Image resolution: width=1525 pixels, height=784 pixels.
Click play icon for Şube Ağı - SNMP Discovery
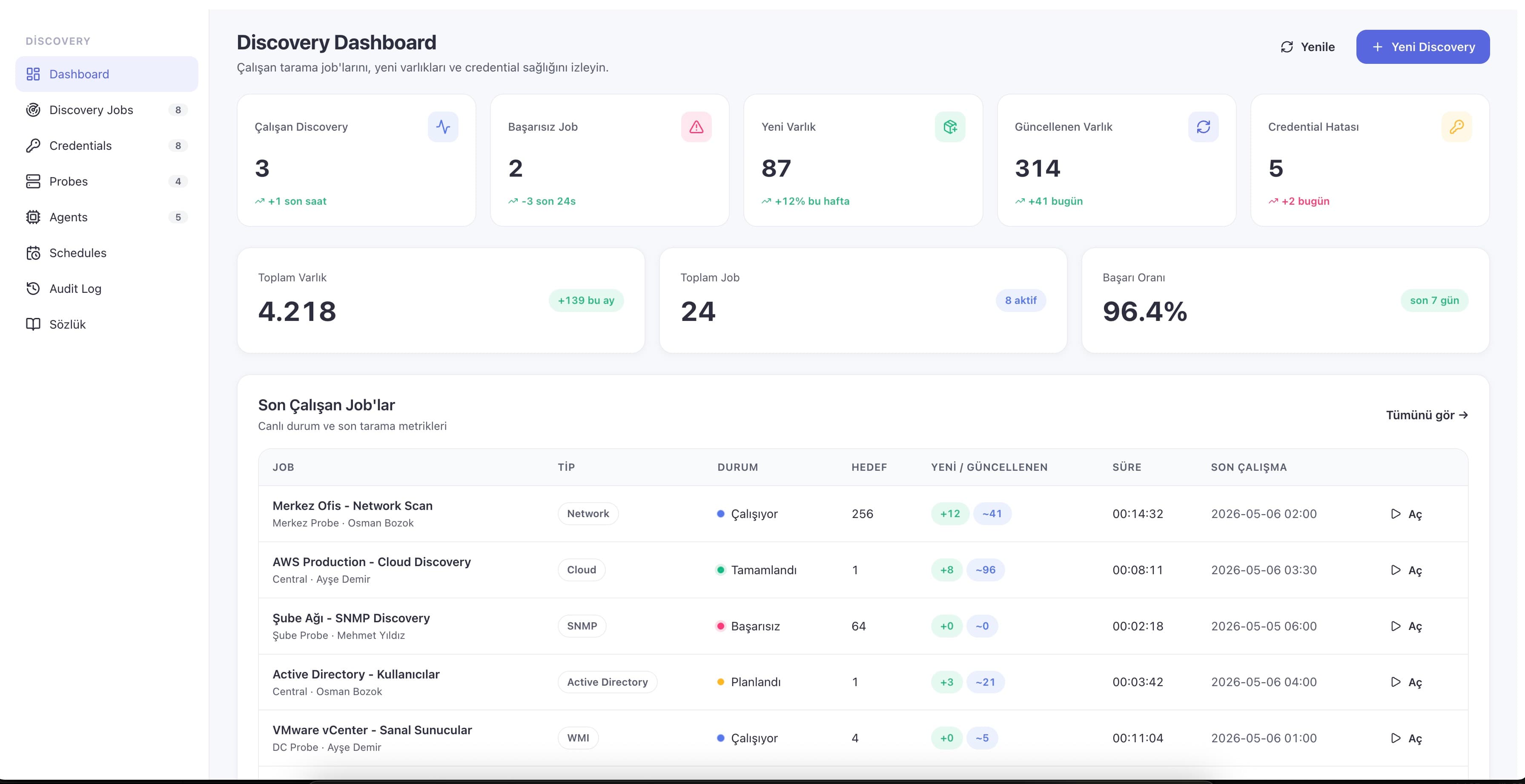(1395, 626)
